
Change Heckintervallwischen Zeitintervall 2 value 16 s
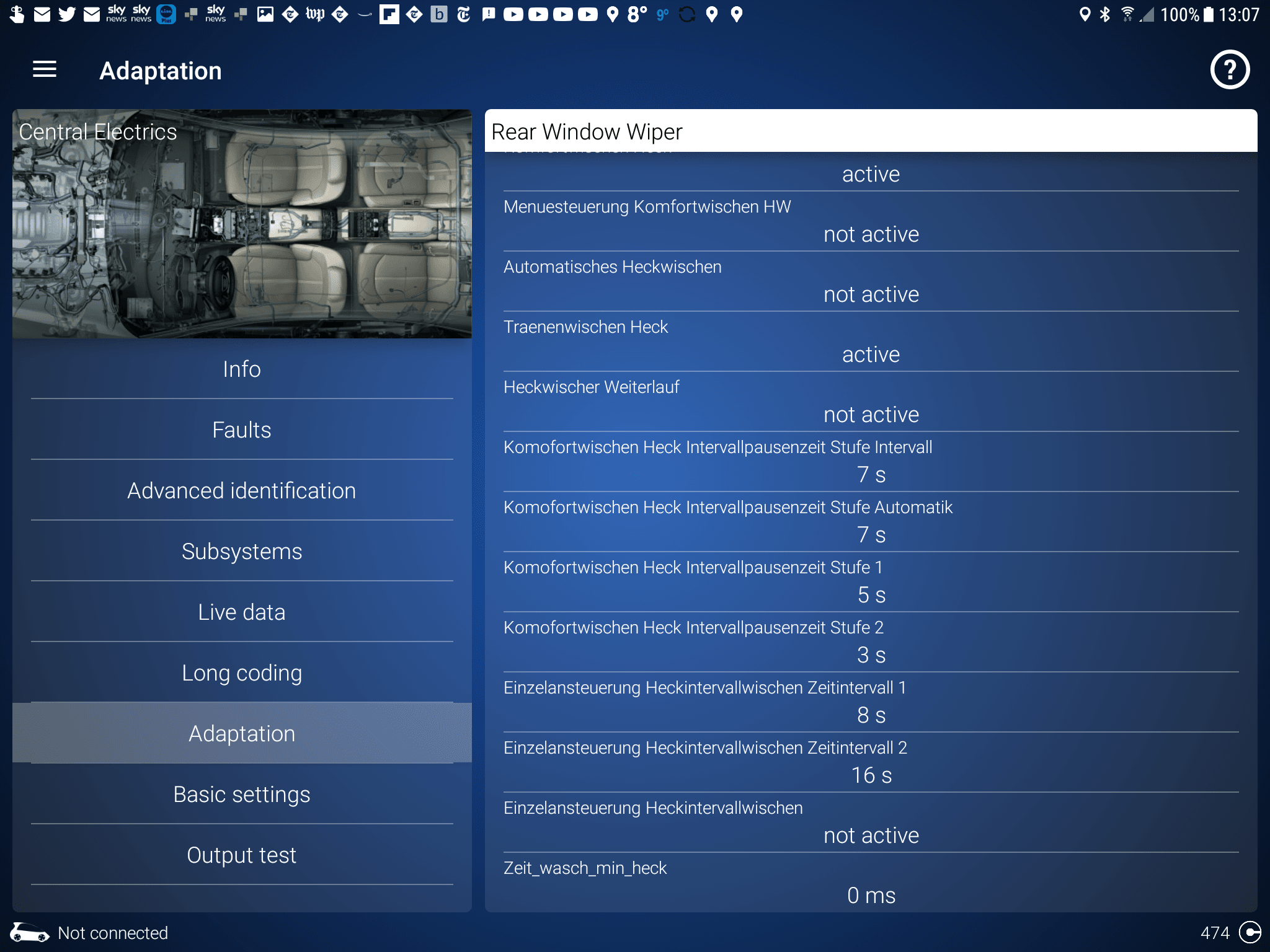[x=871, y=775]
